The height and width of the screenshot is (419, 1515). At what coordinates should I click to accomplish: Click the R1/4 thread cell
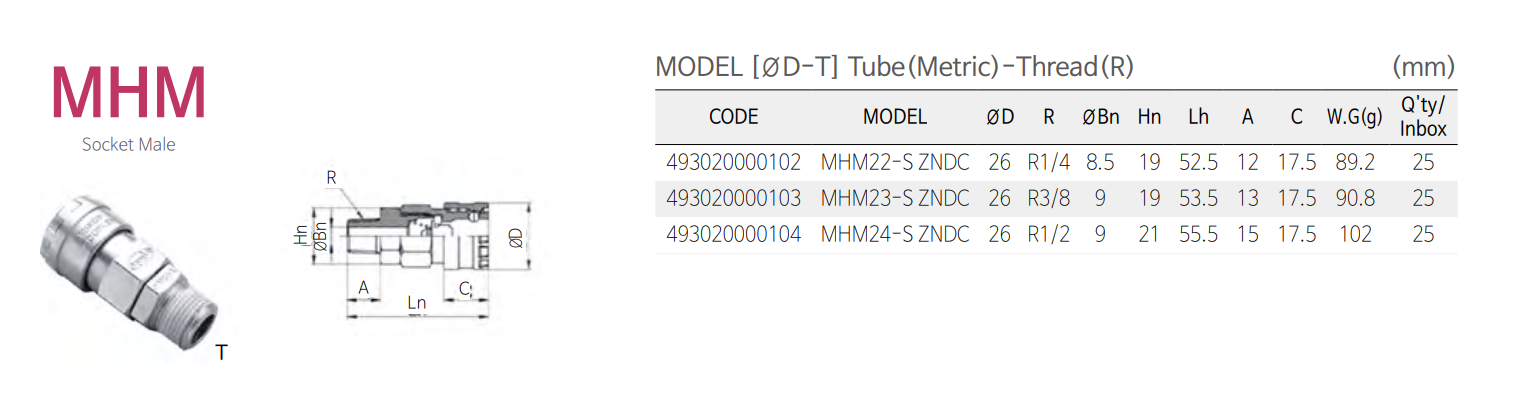pos(1048,163)
